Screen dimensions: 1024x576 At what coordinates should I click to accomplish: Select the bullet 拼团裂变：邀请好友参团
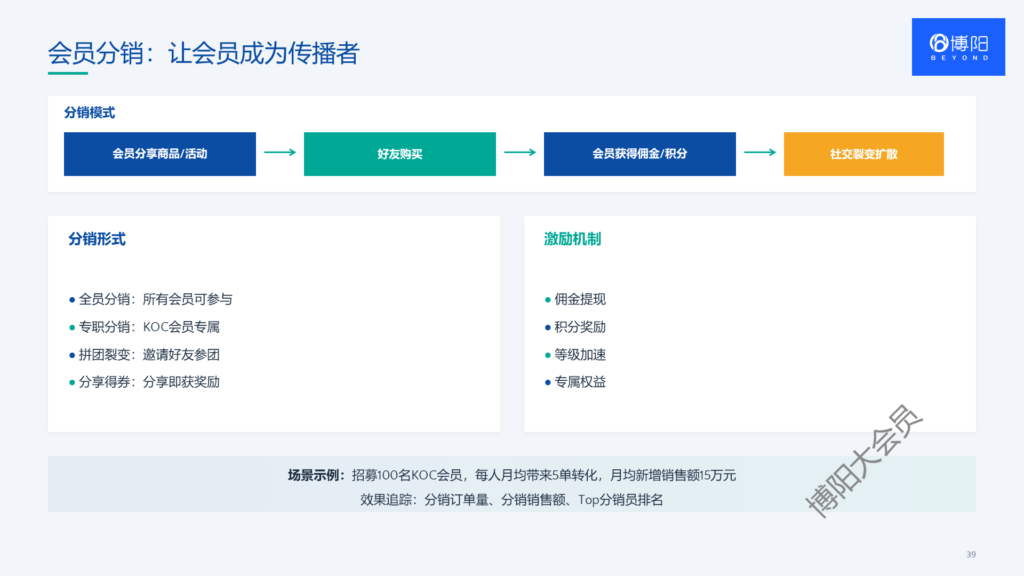pyautogui.click(x=144, y=355)
